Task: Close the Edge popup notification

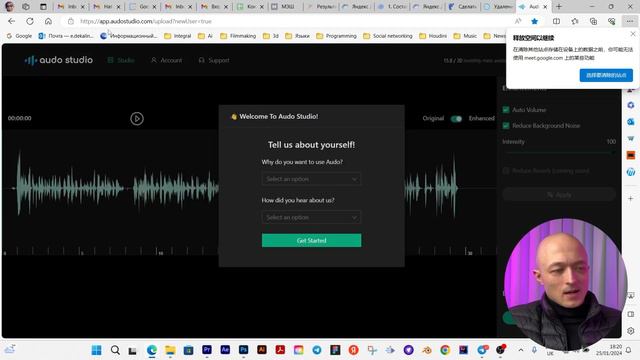Action: click(x=633, y=34)
